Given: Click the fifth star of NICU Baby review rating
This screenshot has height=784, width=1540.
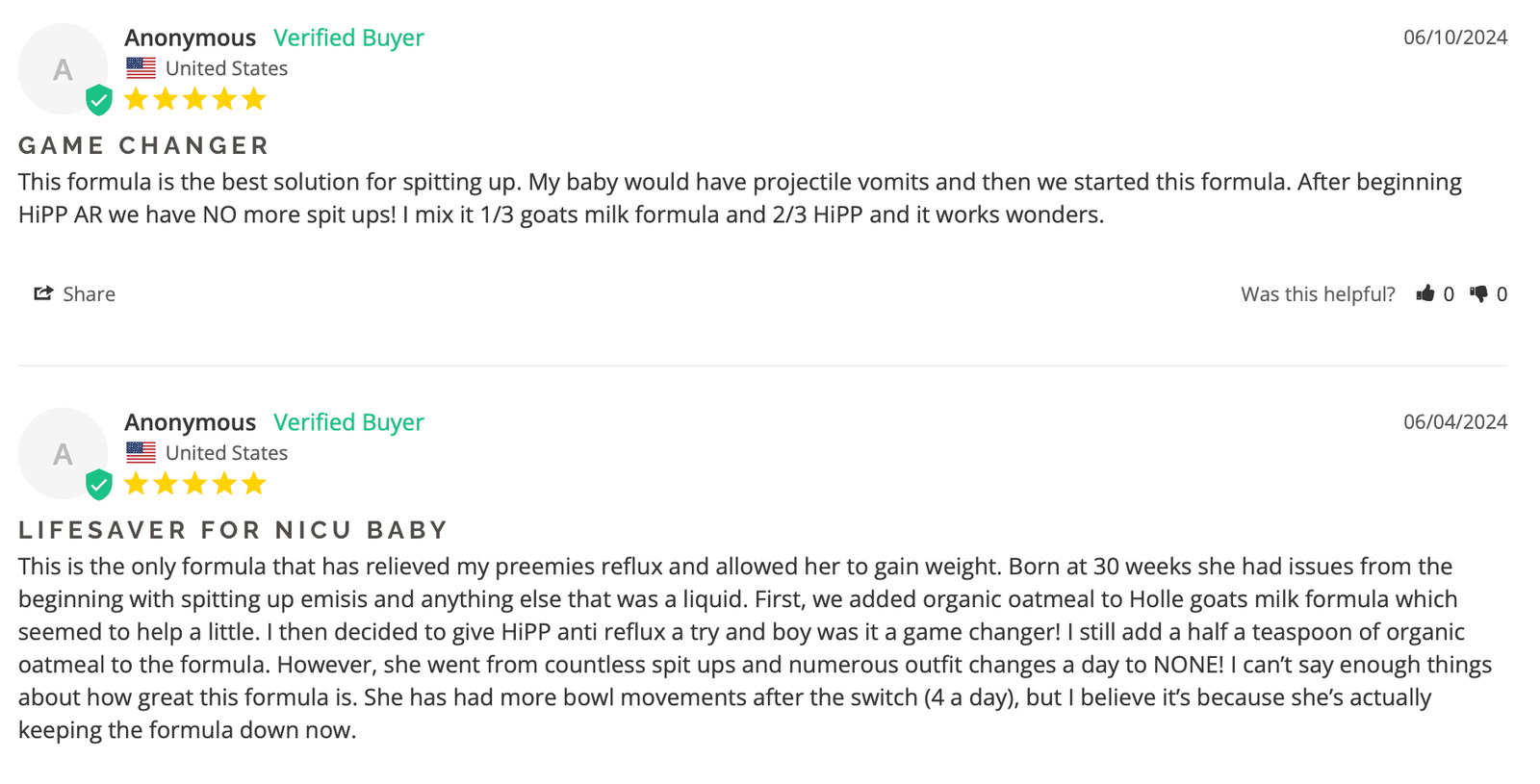Looking at the screenshot, I should 254,483.
